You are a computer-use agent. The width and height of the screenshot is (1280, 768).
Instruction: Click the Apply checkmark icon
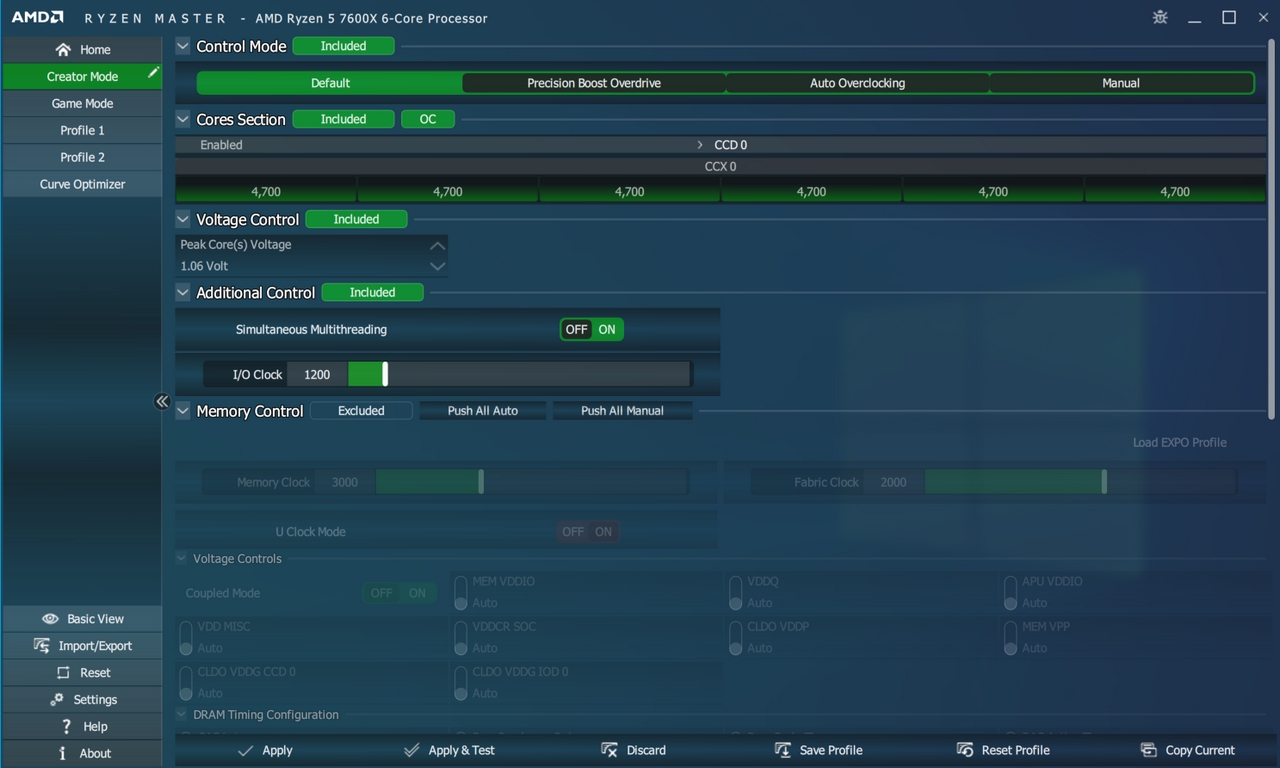pyautogui.click(x=246, y=750)
